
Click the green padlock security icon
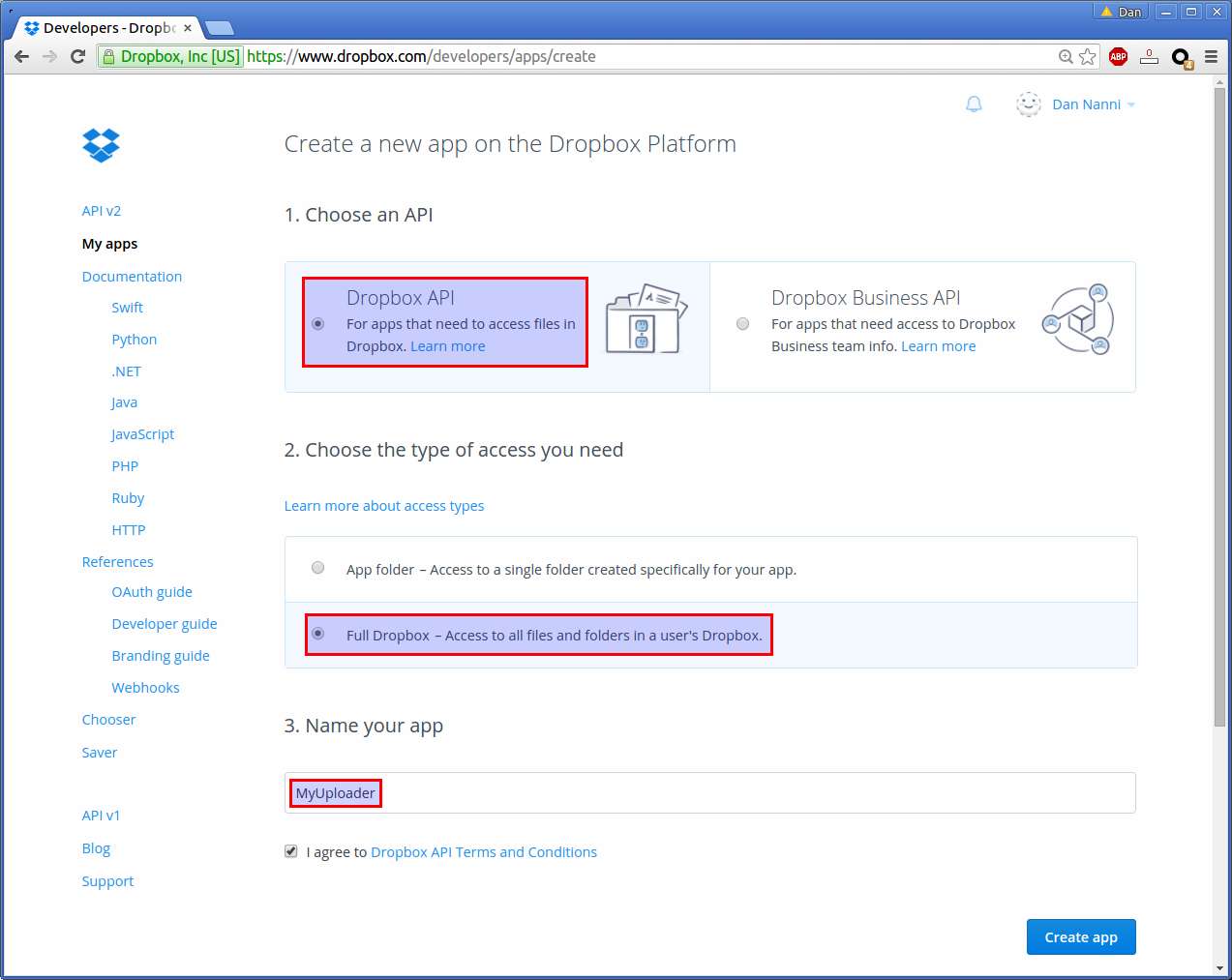[x=108, y=56]
